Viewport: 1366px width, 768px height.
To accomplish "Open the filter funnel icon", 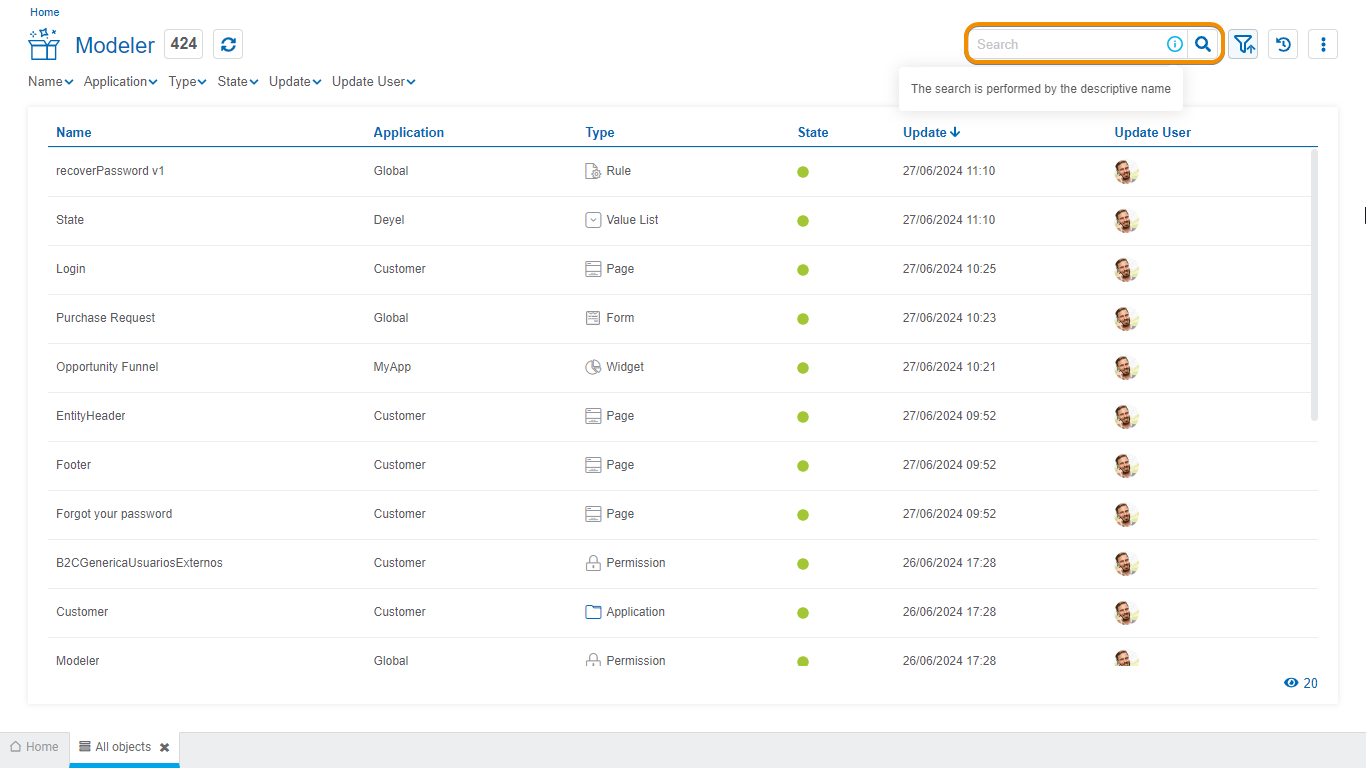I will click(1243, 44).
